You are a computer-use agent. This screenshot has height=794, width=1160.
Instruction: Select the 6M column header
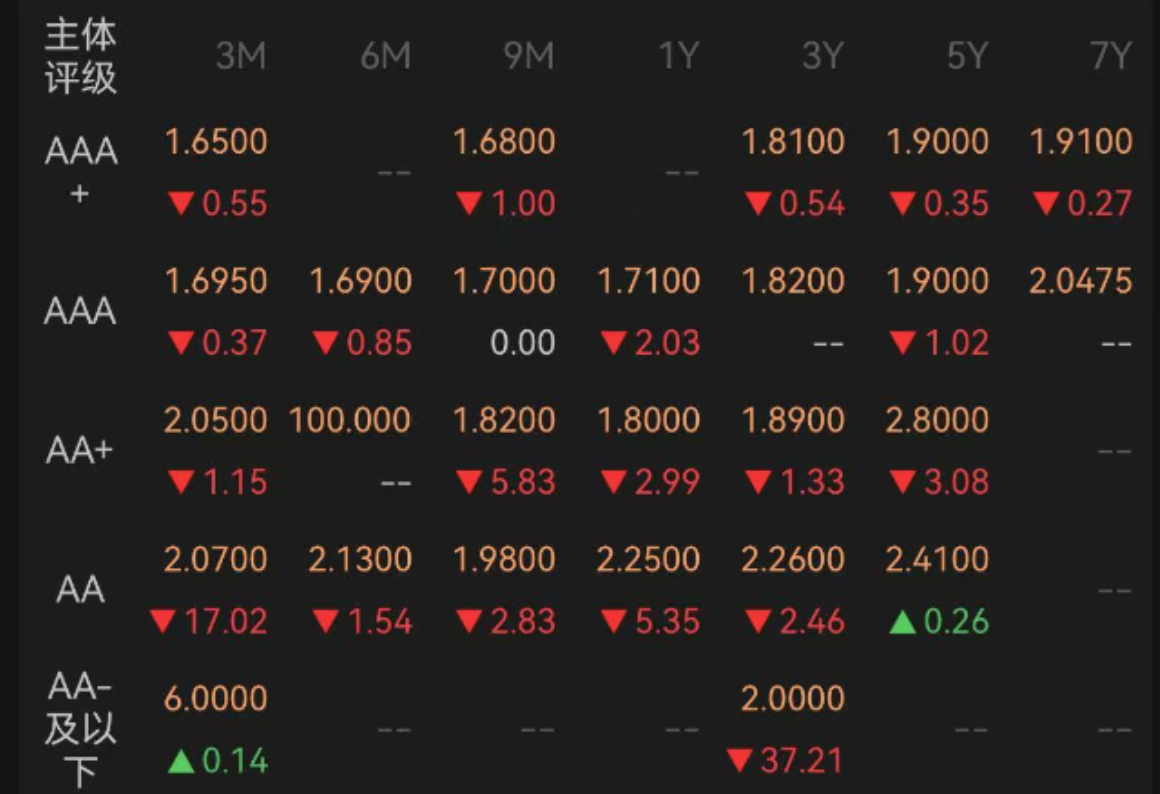click(385, 55)
